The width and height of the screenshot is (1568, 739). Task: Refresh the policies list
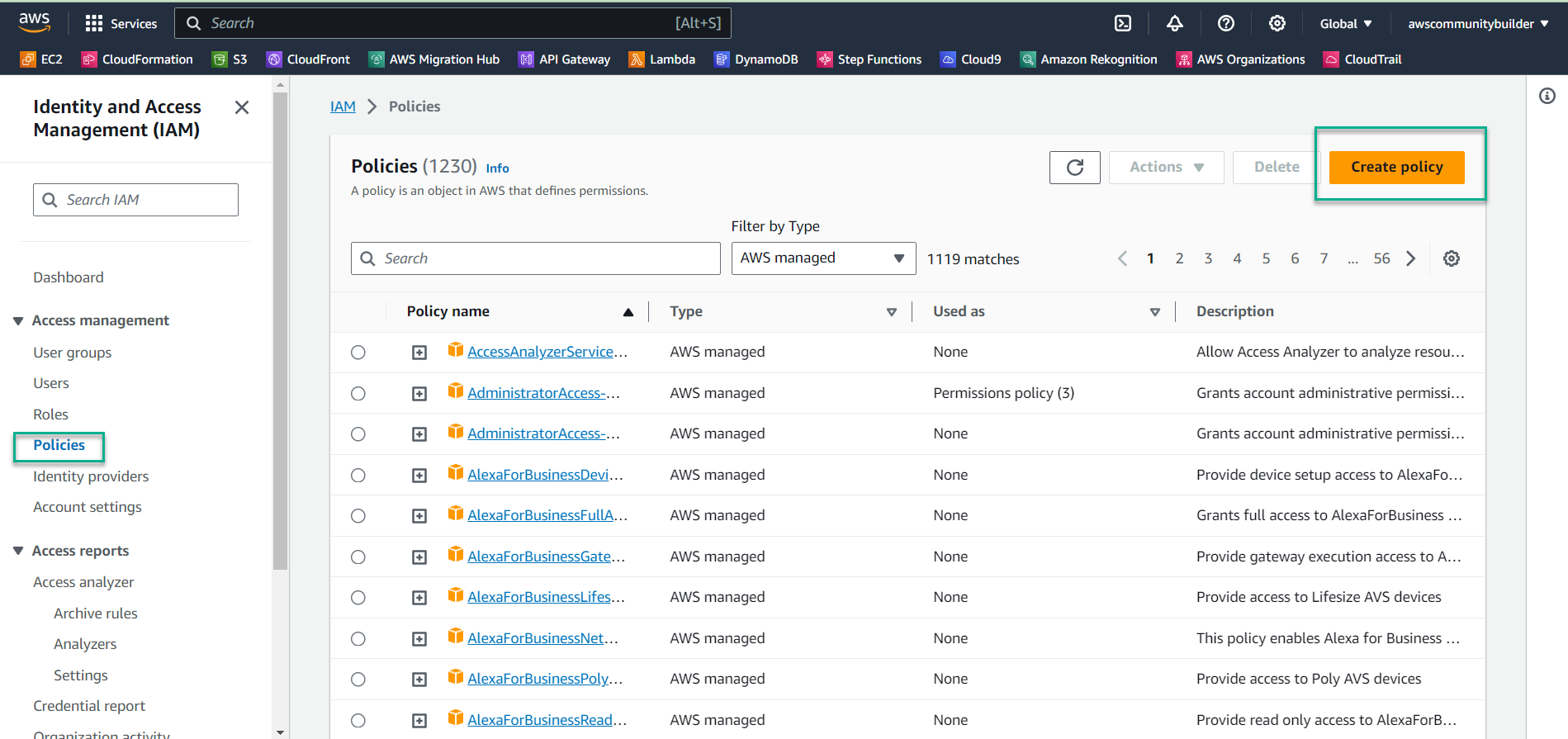1075,168
